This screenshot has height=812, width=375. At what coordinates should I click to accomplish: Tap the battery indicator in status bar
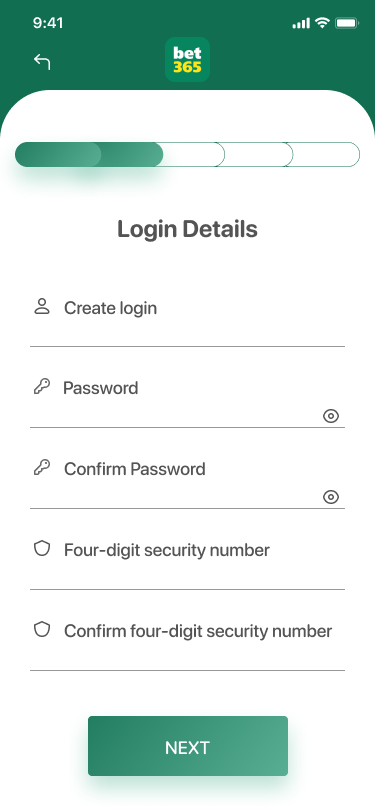[347, 23]
